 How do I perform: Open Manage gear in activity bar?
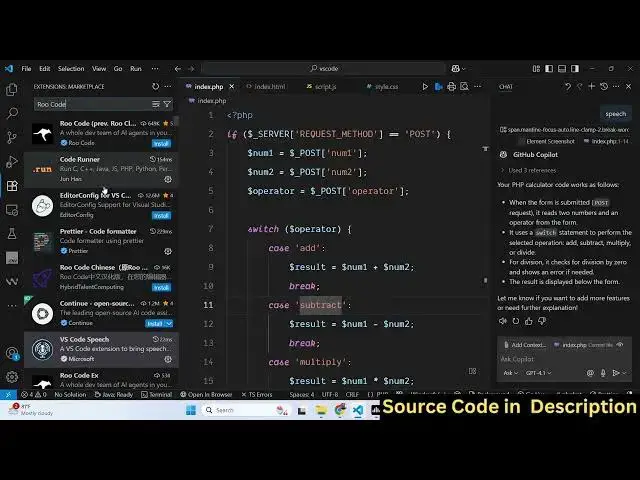point(12,377)
